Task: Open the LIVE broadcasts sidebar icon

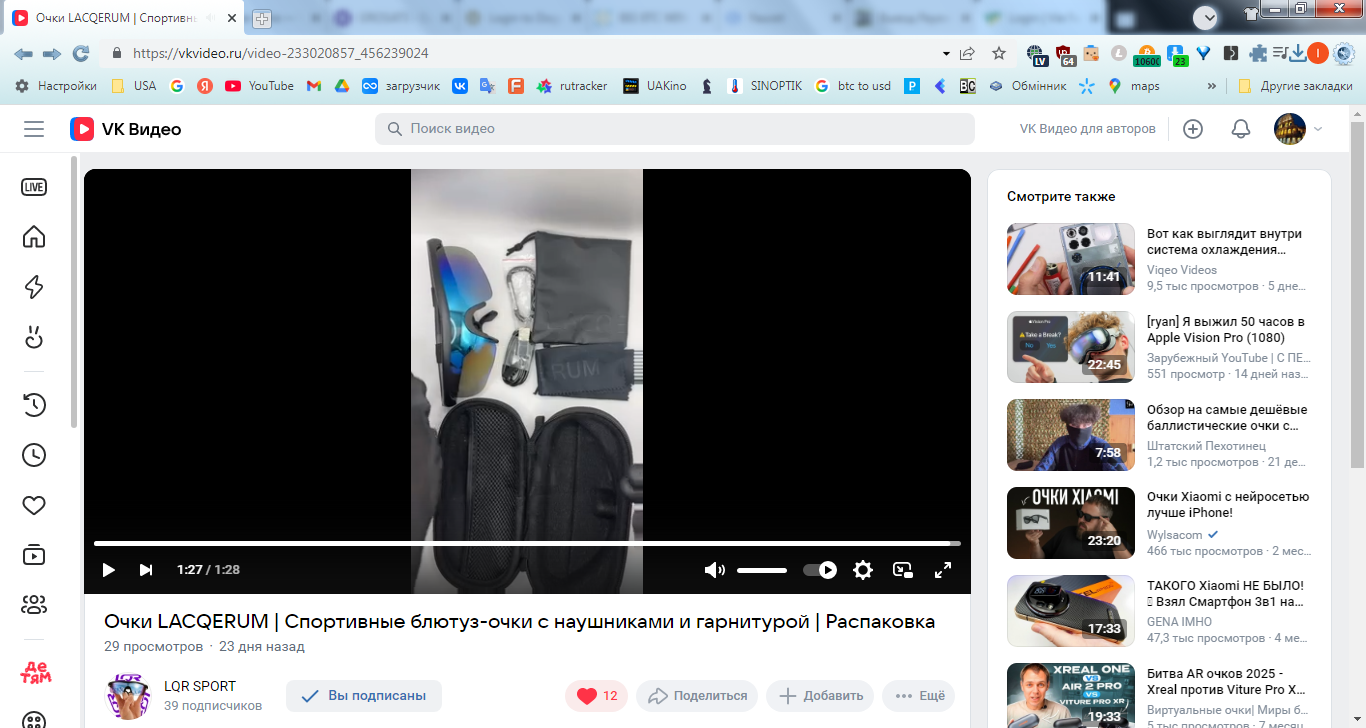Action: [x=34, y=187]
